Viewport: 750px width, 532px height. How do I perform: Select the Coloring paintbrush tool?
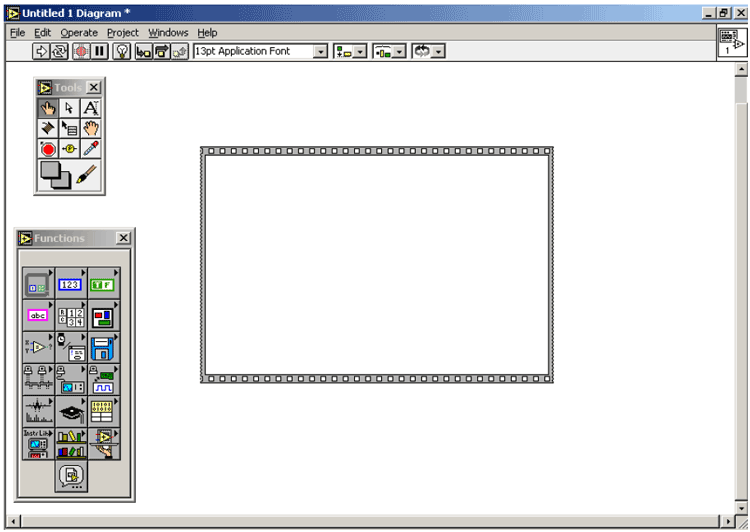87,174
